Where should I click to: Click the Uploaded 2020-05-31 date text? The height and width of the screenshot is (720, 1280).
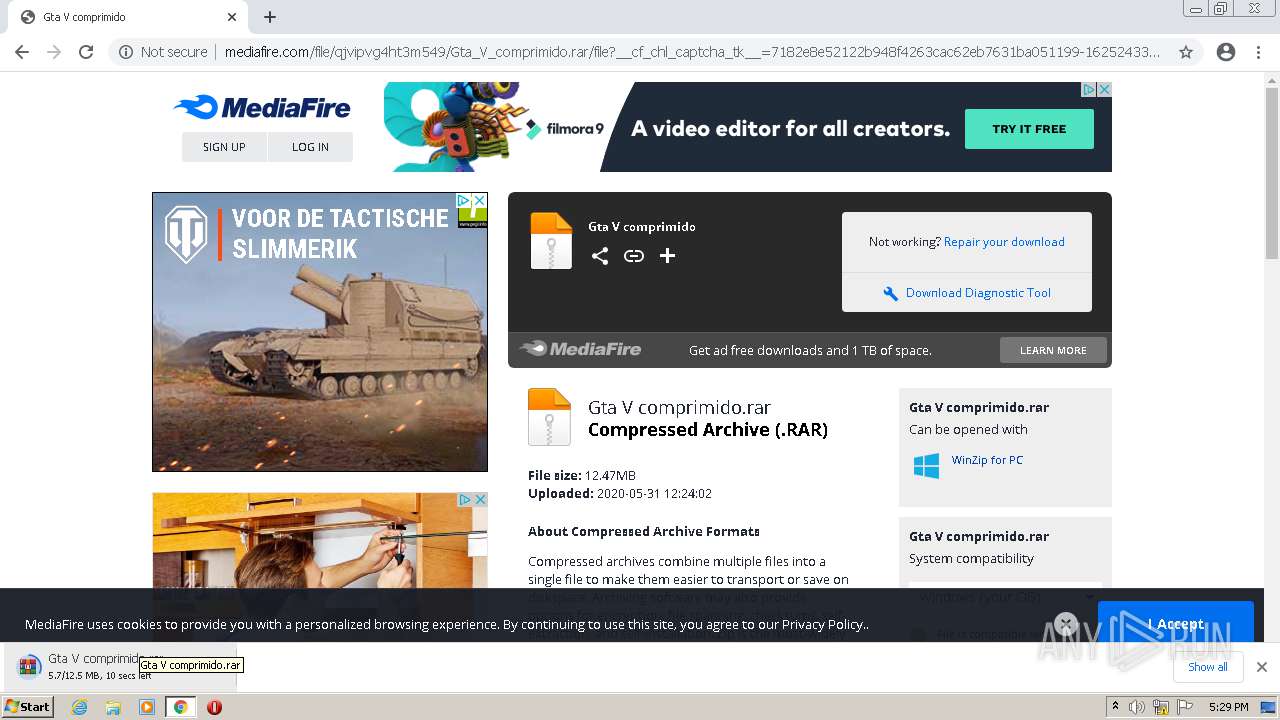coord(620,493)
